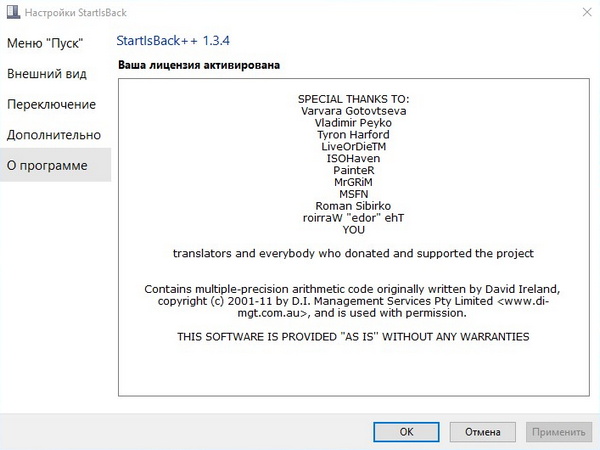Click the roirraW "edor" ehT line
Screen dimensions: 600x450
(x=353, y=218)
